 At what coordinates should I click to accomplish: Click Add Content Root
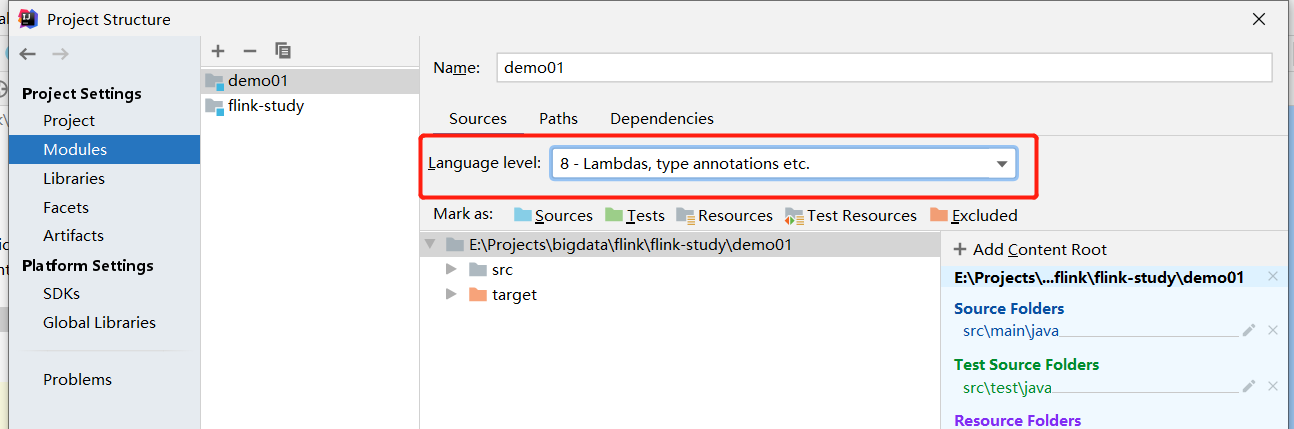click(x=1030, y=249)
